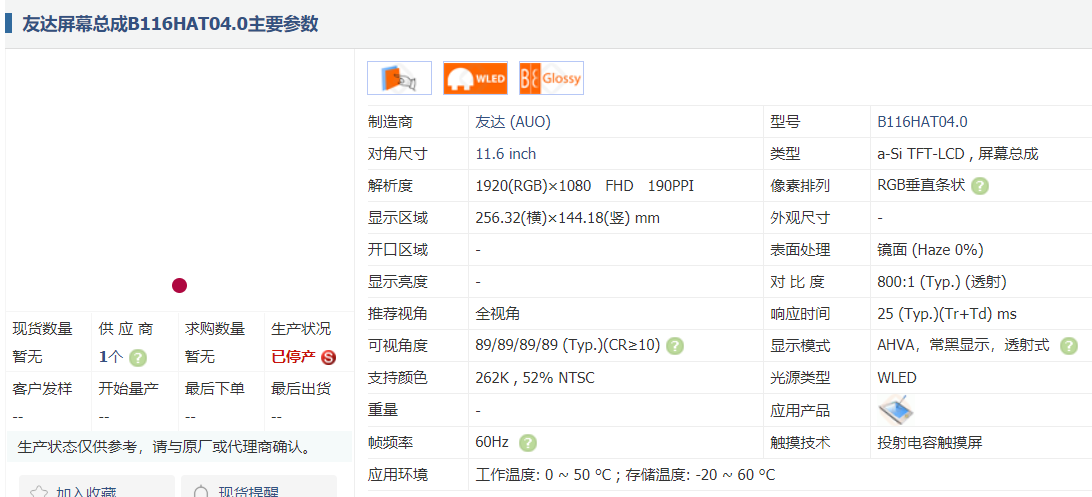
Task: Click display area value 256.32(横)×144.18(竖) mm
Action: pyautogui.click(x=568, y=219)
